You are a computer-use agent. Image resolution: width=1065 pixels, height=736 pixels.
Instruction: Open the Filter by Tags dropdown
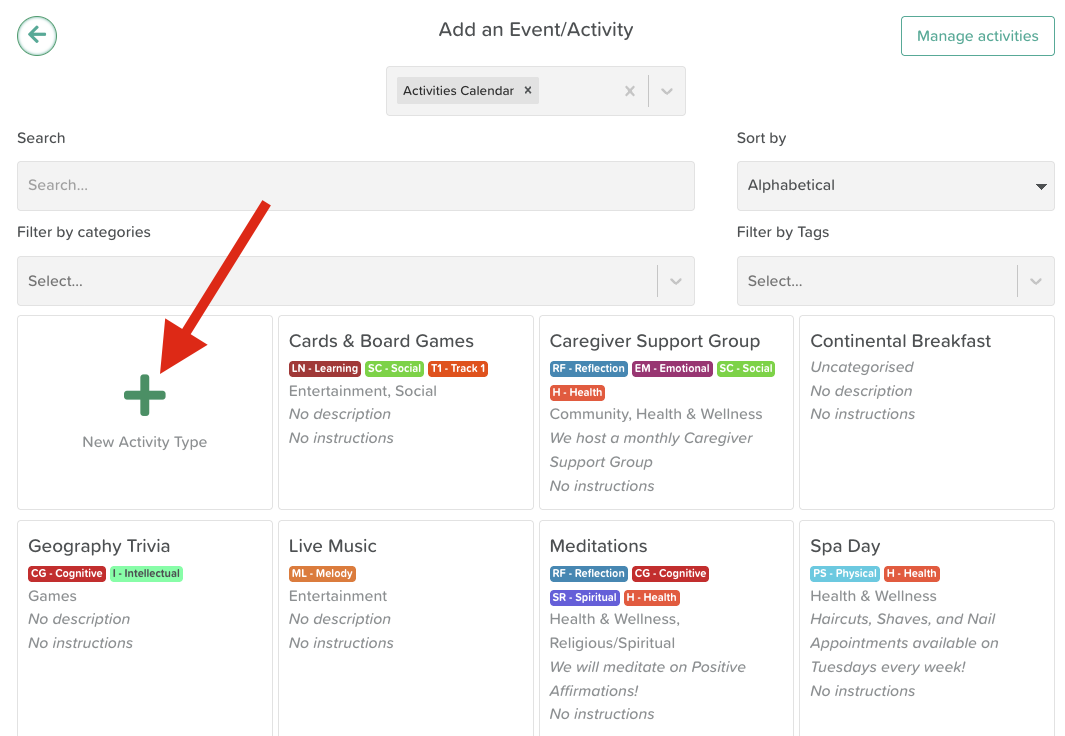(x=1035, y=281)
